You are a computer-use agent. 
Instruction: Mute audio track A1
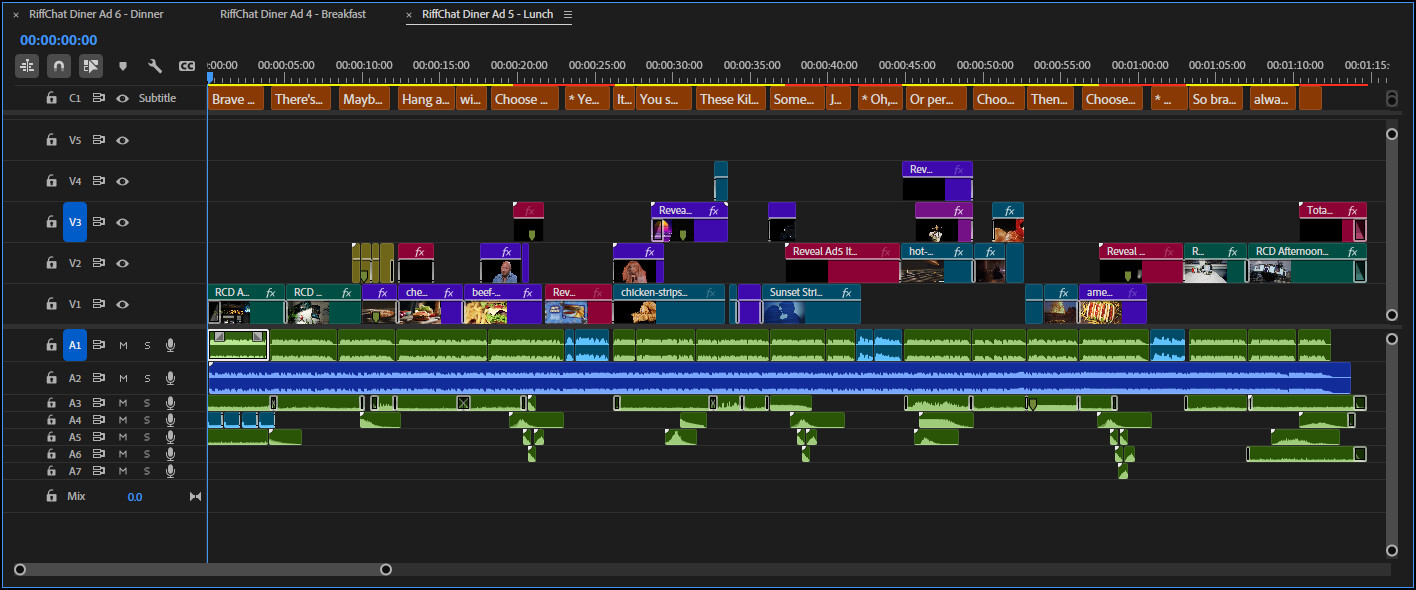tap(124, 346)
